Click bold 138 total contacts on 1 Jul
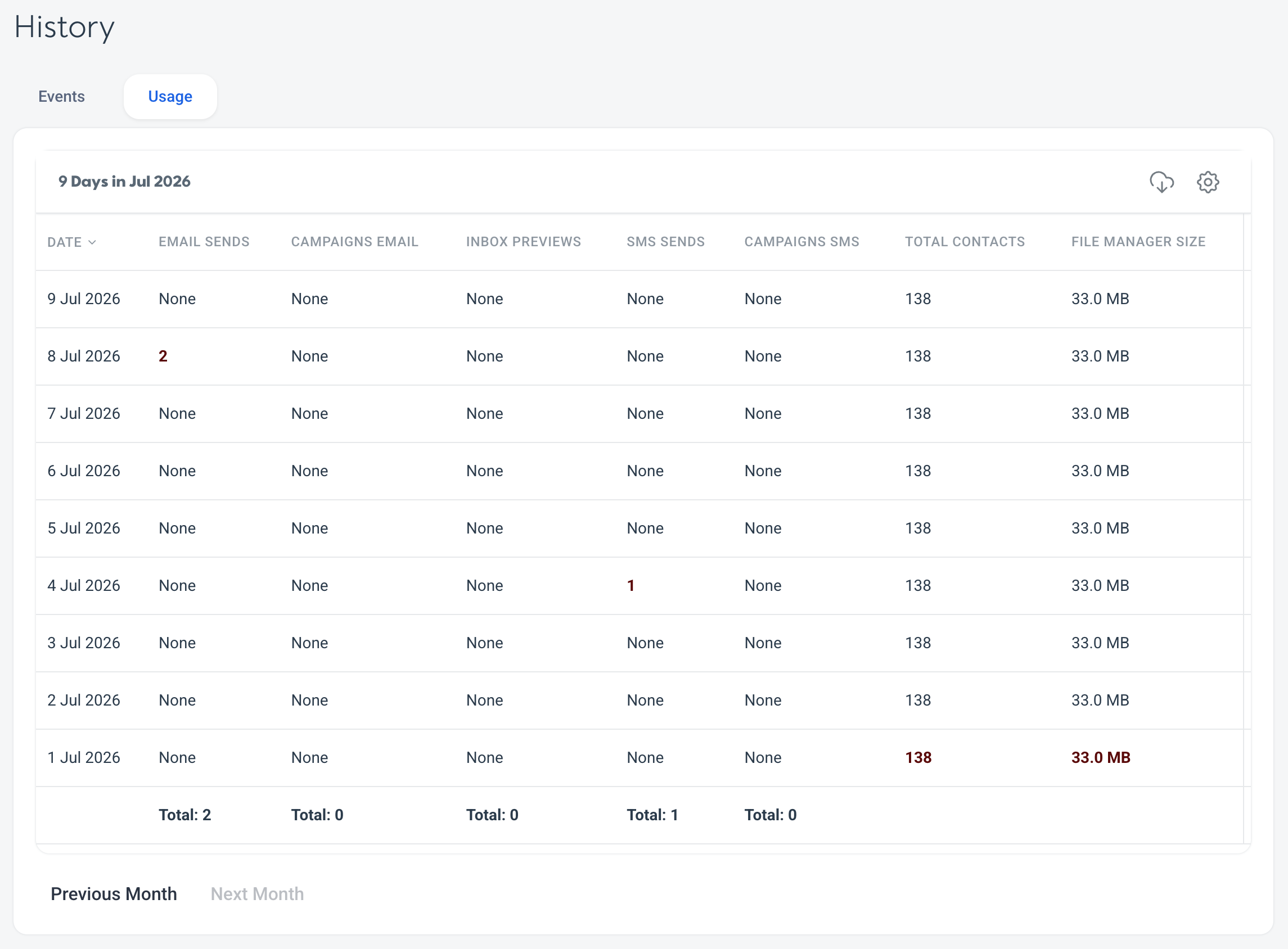The width and height of the screenshot is (1288, 949). coord(918,758)
